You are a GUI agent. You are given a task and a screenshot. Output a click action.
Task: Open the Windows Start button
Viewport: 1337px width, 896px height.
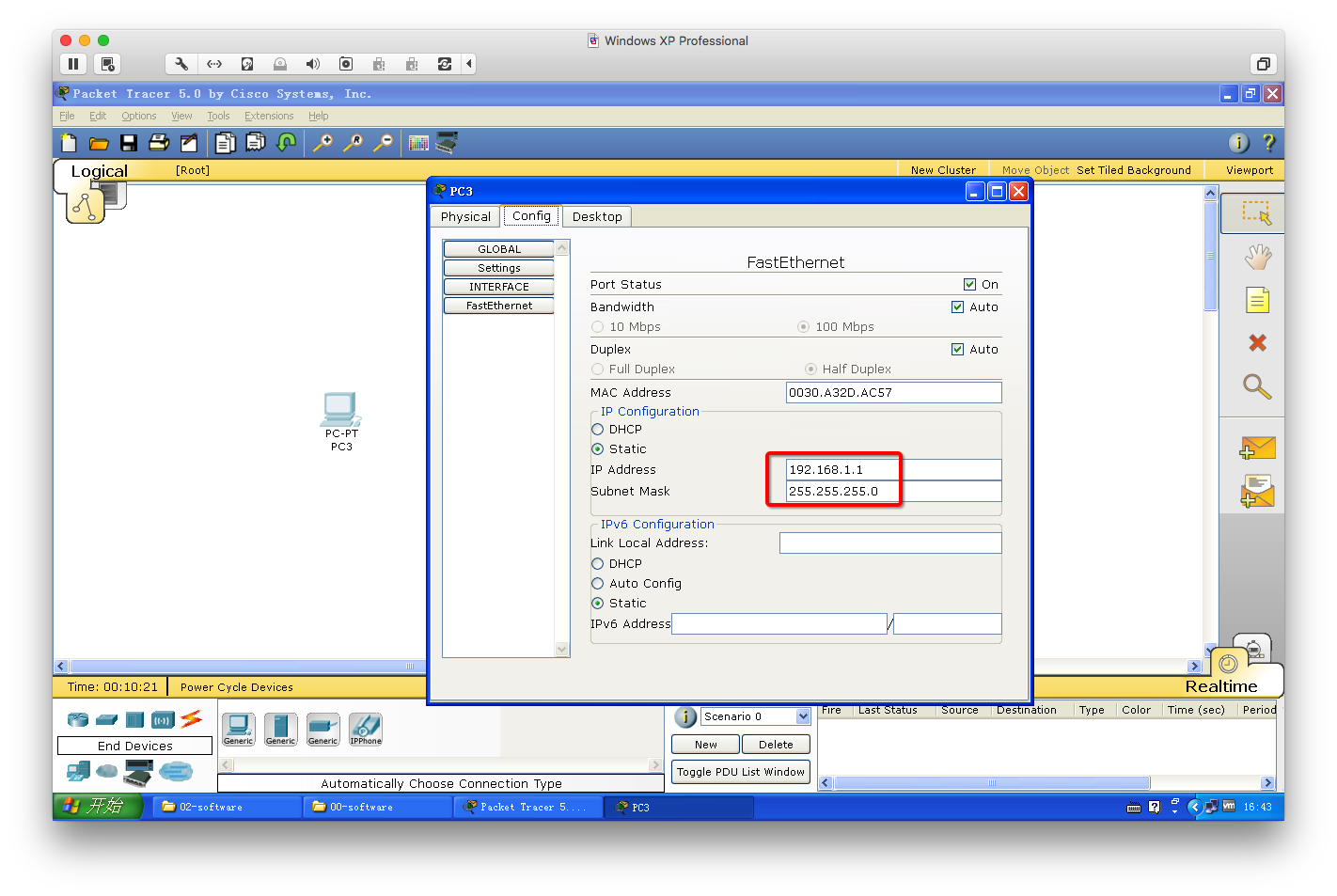[x=98, y=807]
